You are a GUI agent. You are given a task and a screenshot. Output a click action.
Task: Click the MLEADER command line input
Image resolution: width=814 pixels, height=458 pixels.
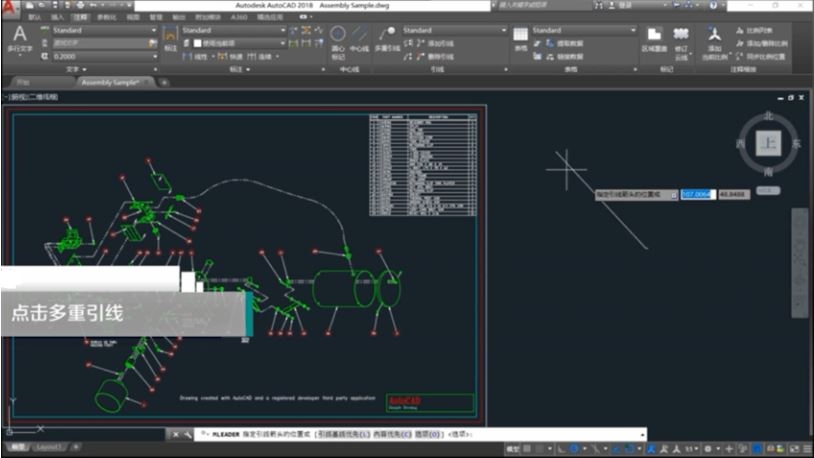[x=420, y=434]
